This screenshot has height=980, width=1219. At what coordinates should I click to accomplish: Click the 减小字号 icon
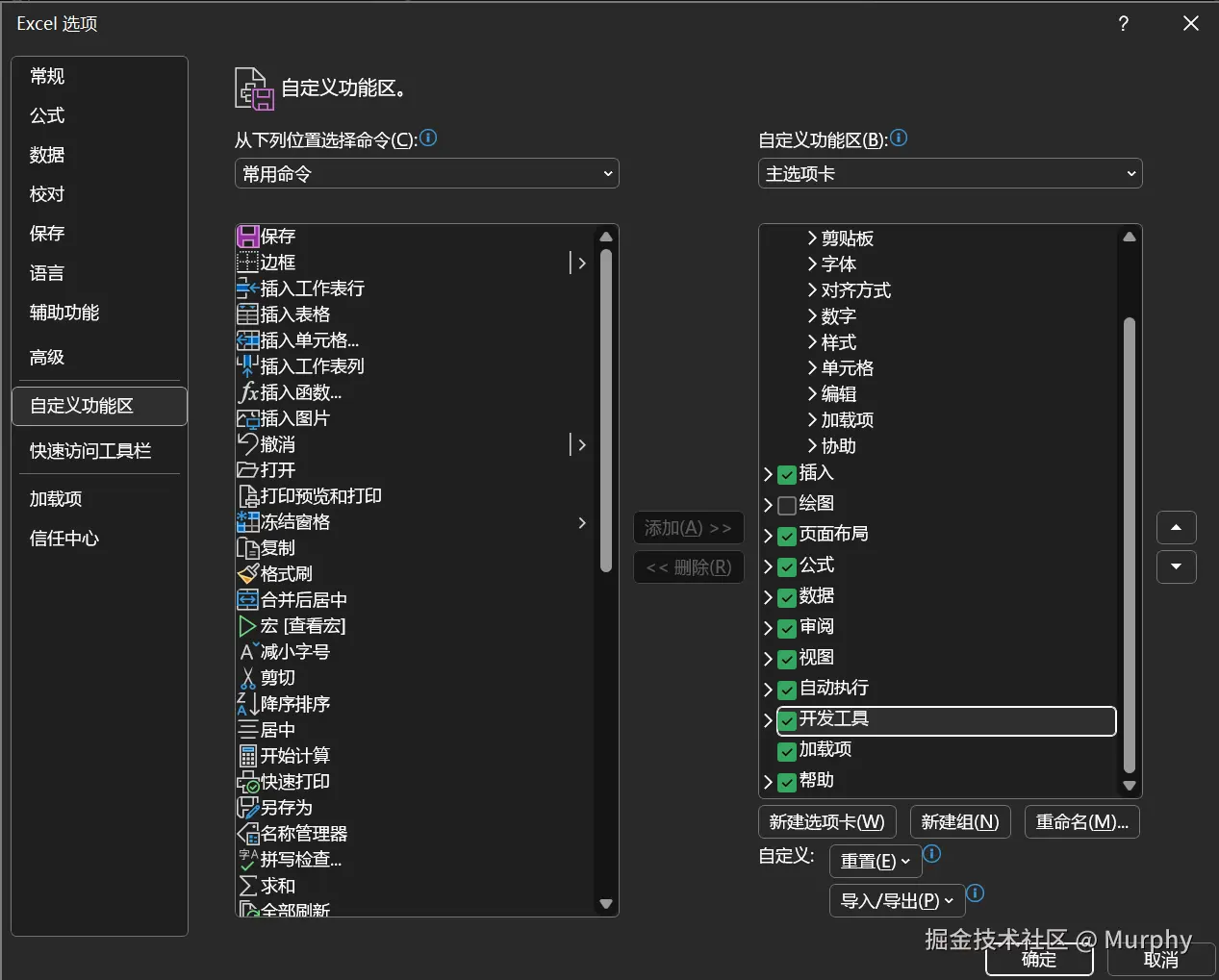pos(248,652)
